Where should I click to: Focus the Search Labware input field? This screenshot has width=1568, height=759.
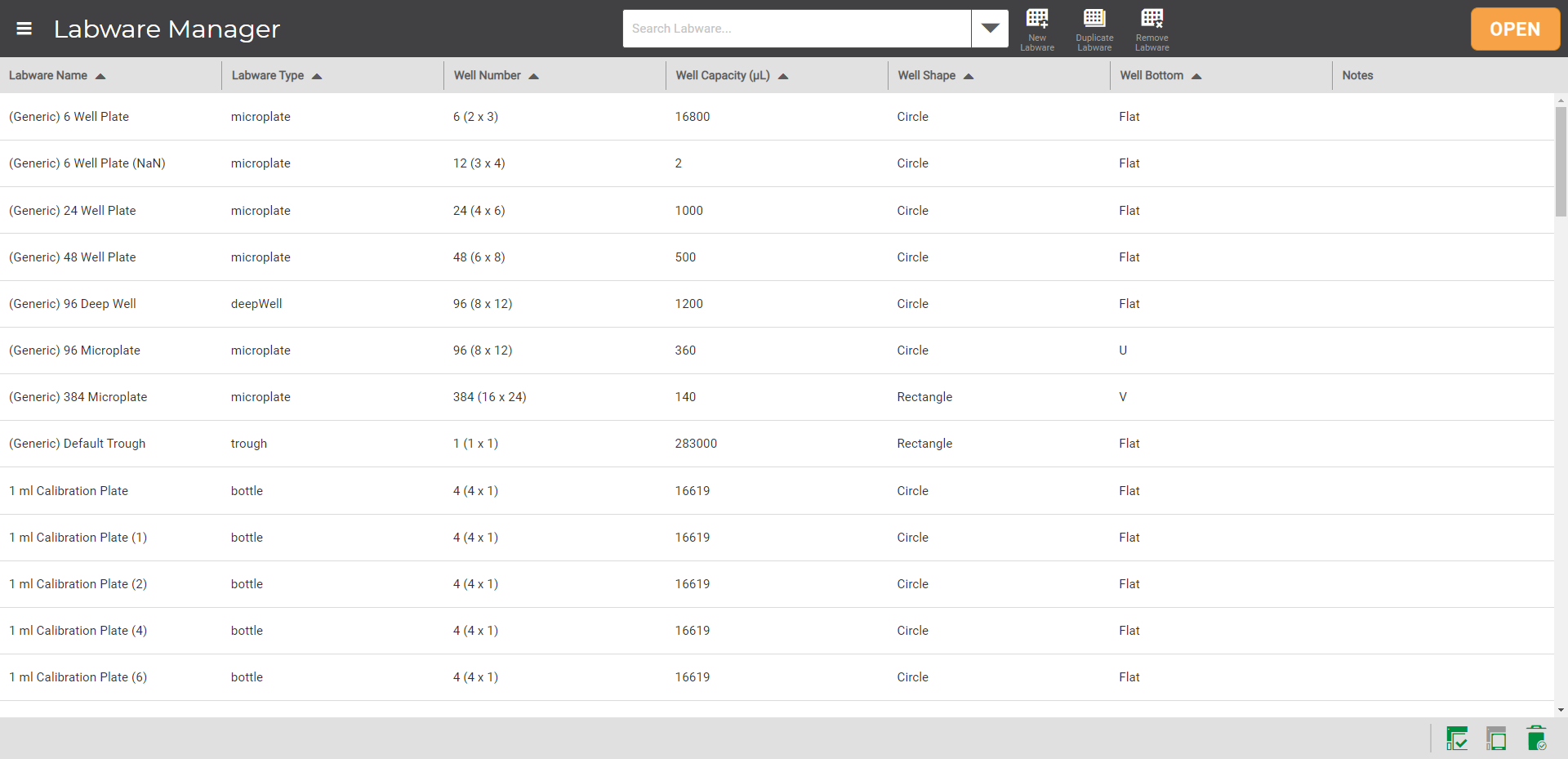[x=796, y=29]
